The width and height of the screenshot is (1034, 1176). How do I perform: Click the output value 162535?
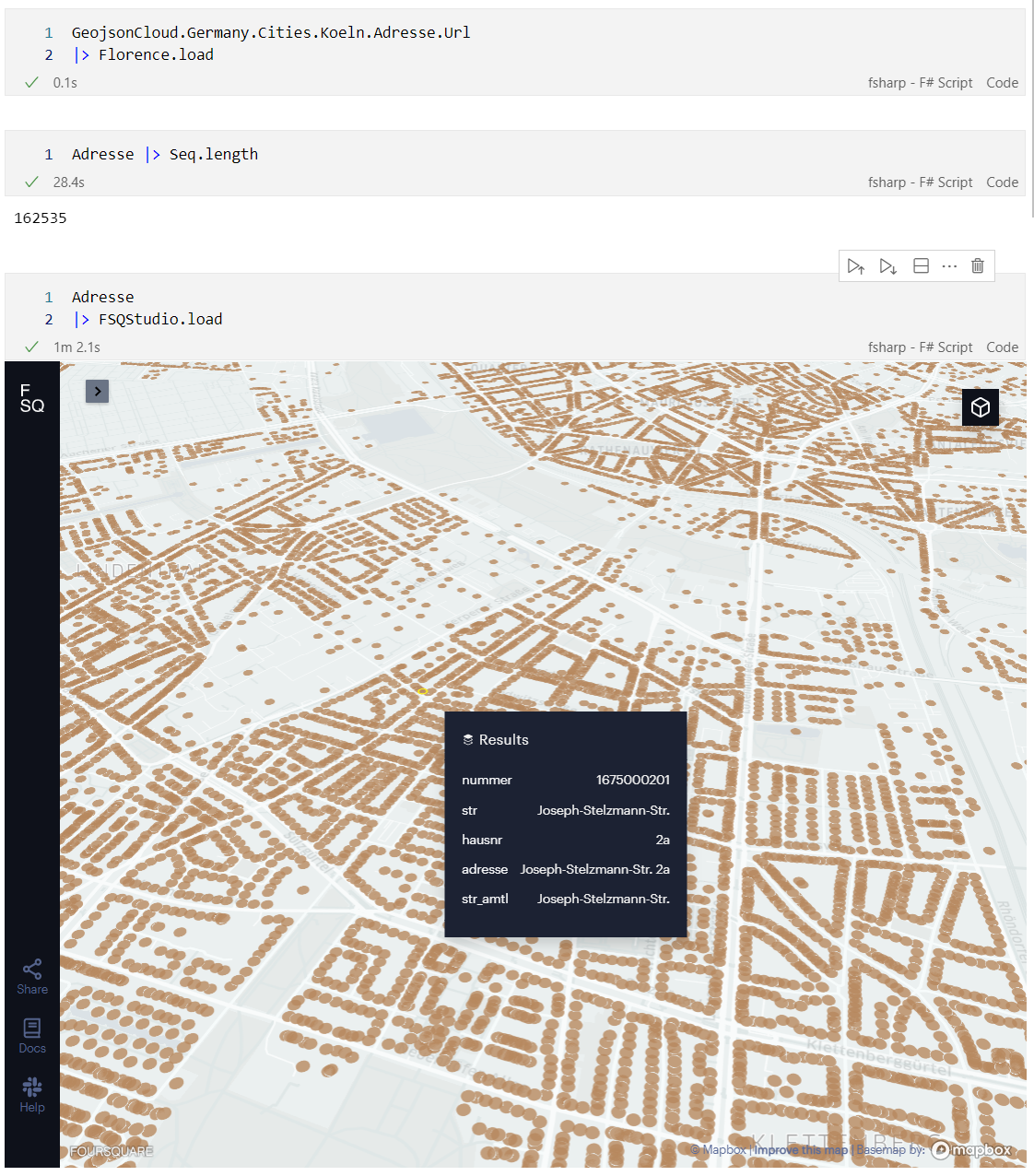pos(41,218)
